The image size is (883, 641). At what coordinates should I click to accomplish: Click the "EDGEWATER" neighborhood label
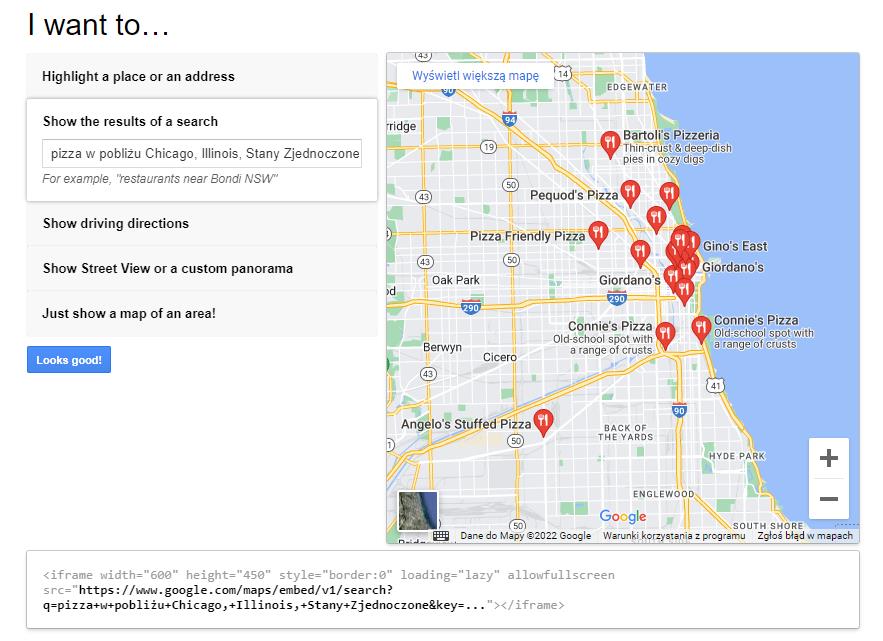pyautogui.click(x=637, y=87)
